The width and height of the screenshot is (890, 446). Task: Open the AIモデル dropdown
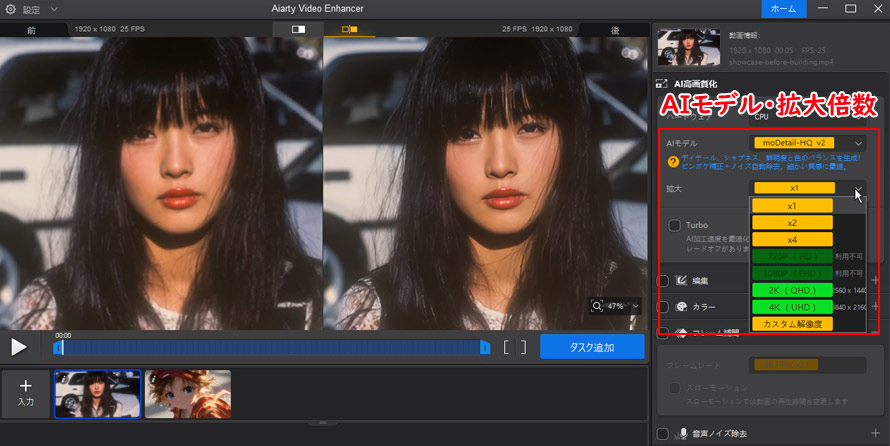click(808, 143)
